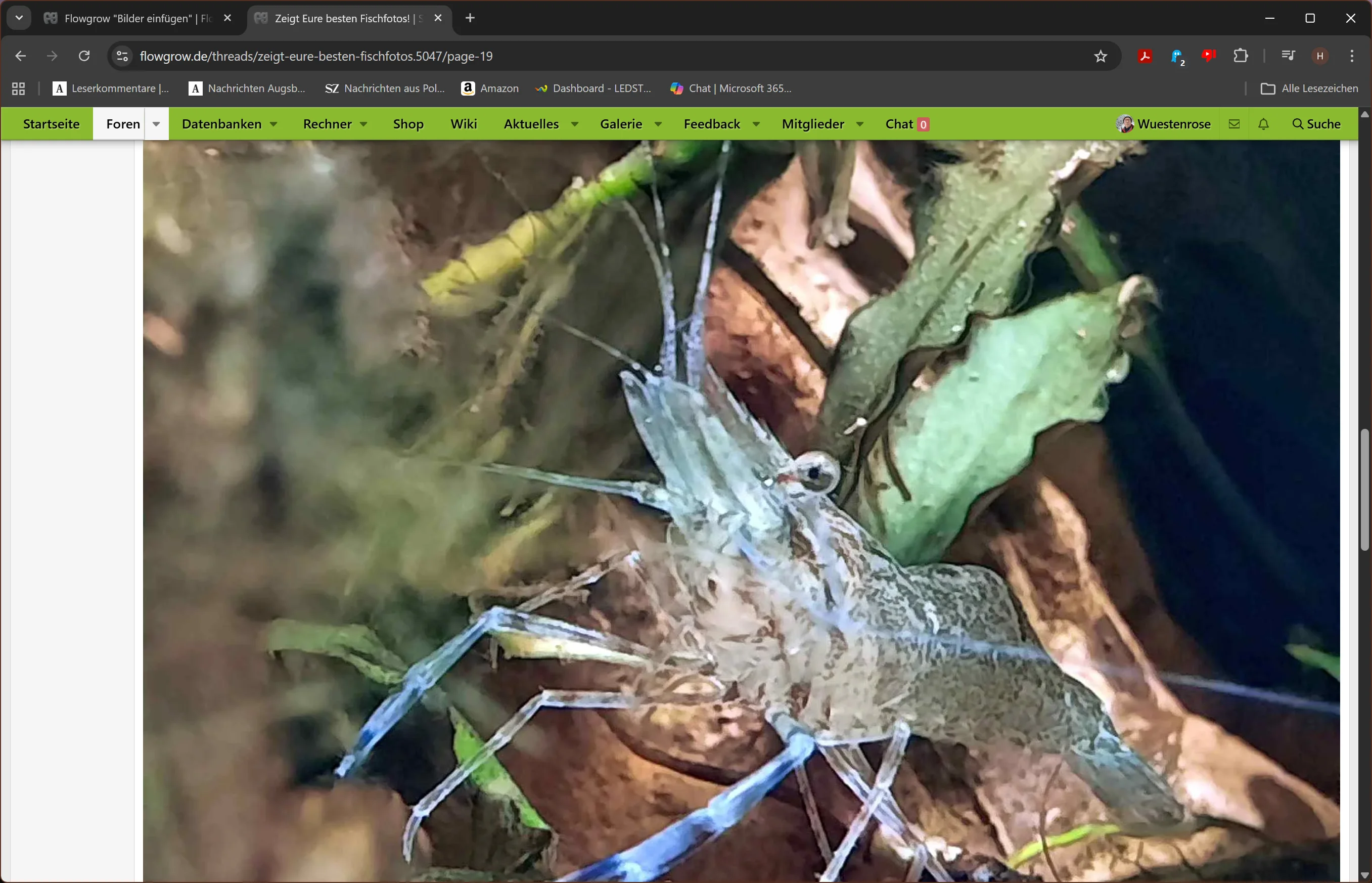Open the Chrome apps grid shortcut
Image resolution: width=1372 pixels, height=883 pixels.
point(18,89)
